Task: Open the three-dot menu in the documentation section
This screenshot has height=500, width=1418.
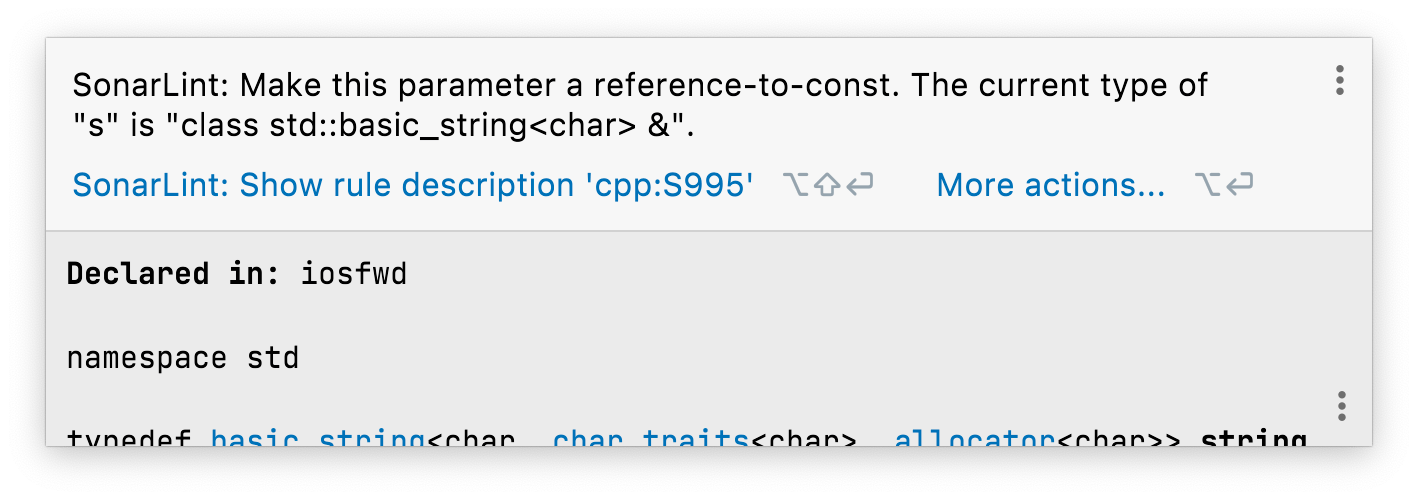Action: pyautogui.click(x=1341, y=407)
